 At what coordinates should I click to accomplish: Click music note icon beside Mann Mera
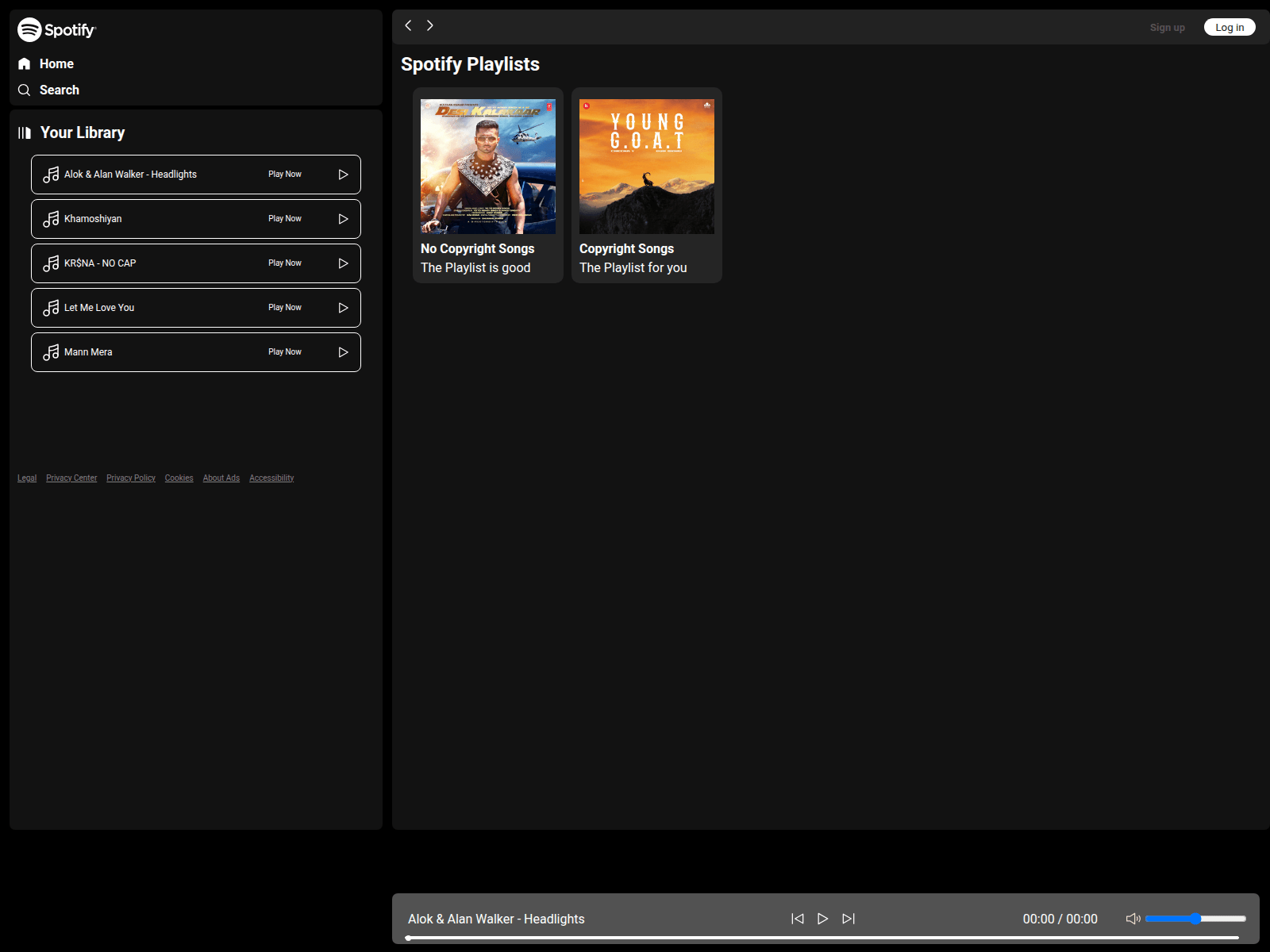[51, 352]
